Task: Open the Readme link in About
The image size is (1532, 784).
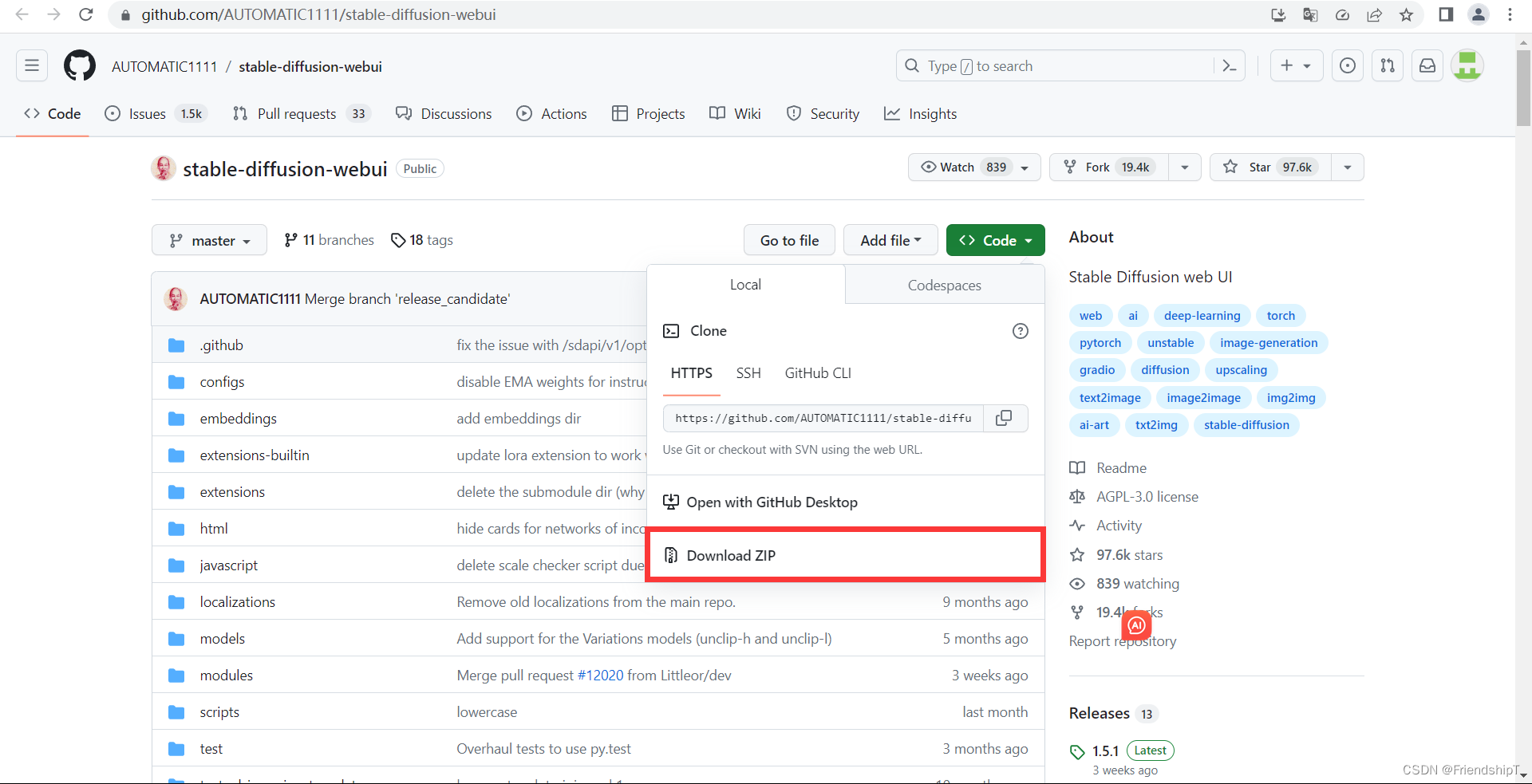Action: [x=1108, y=467]
